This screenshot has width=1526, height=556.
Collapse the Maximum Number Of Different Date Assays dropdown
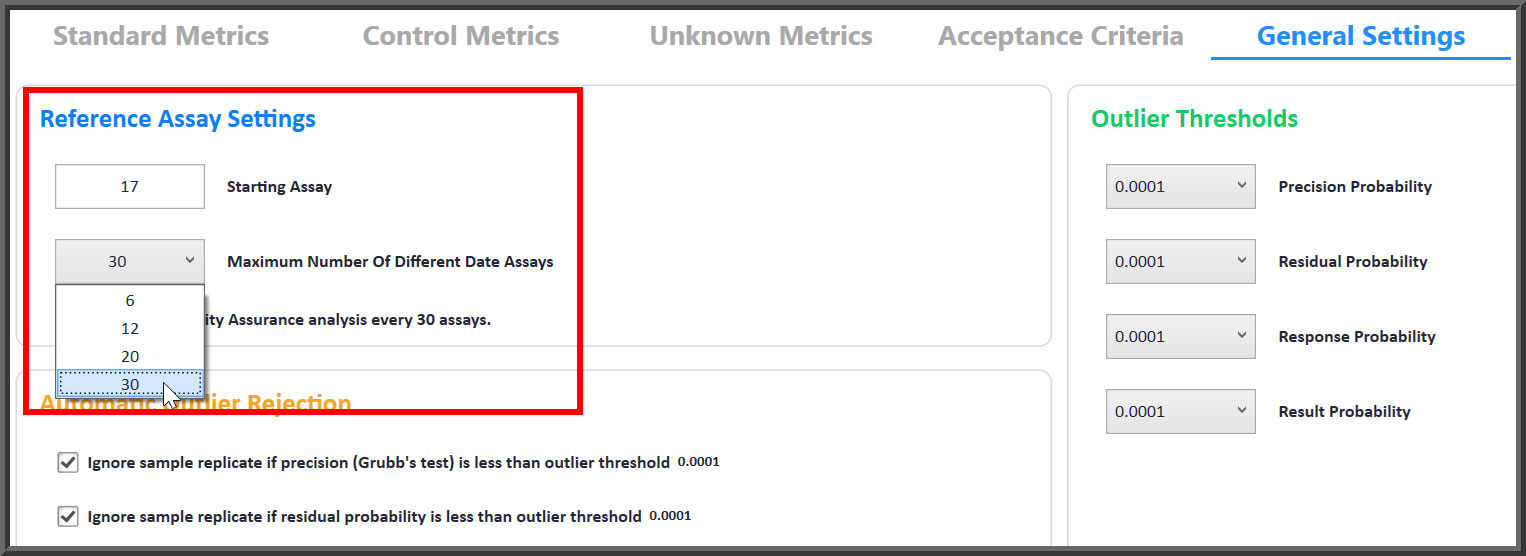click(x=130, y=262)
